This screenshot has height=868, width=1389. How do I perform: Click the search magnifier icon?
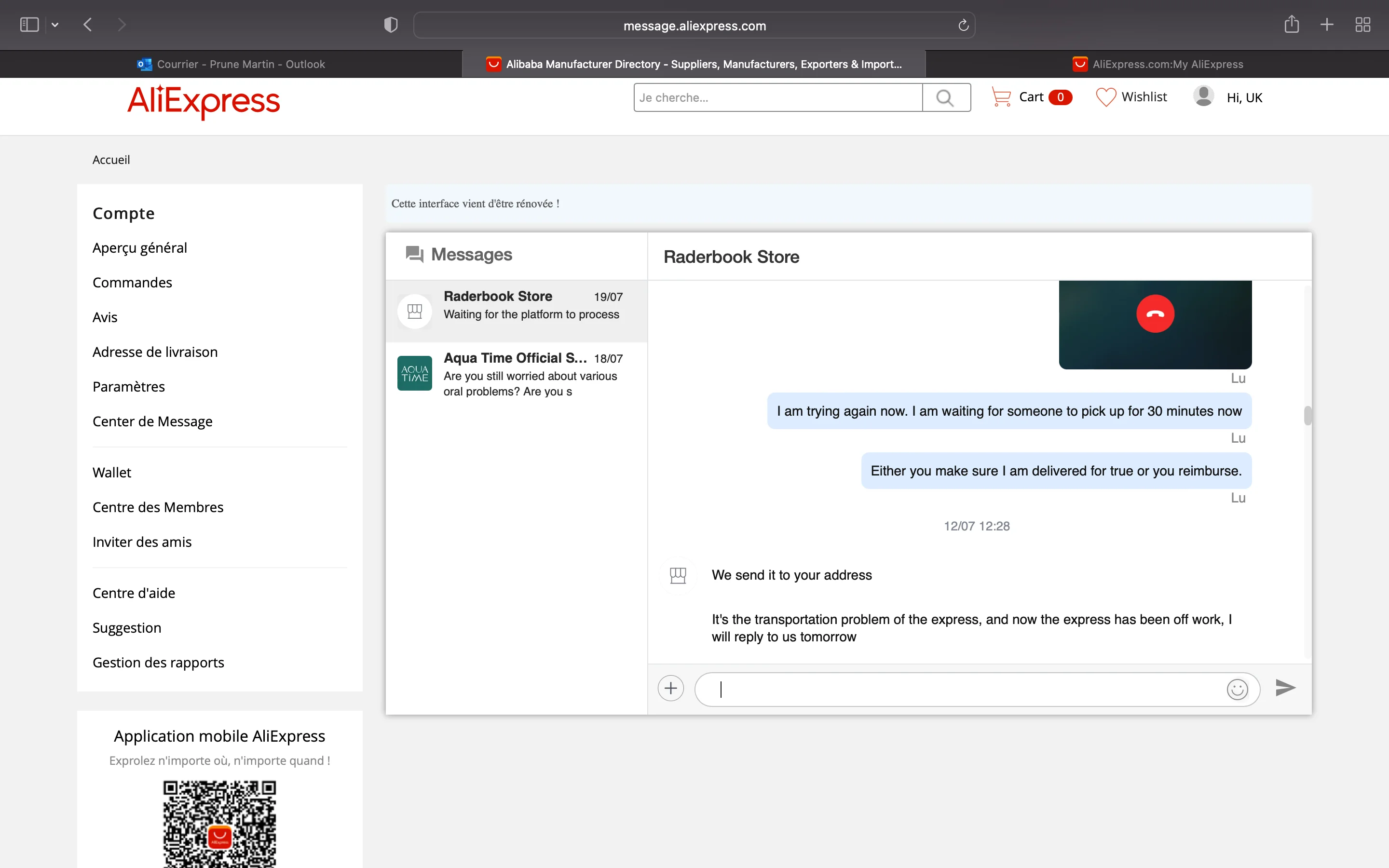[x=945, y=97]
